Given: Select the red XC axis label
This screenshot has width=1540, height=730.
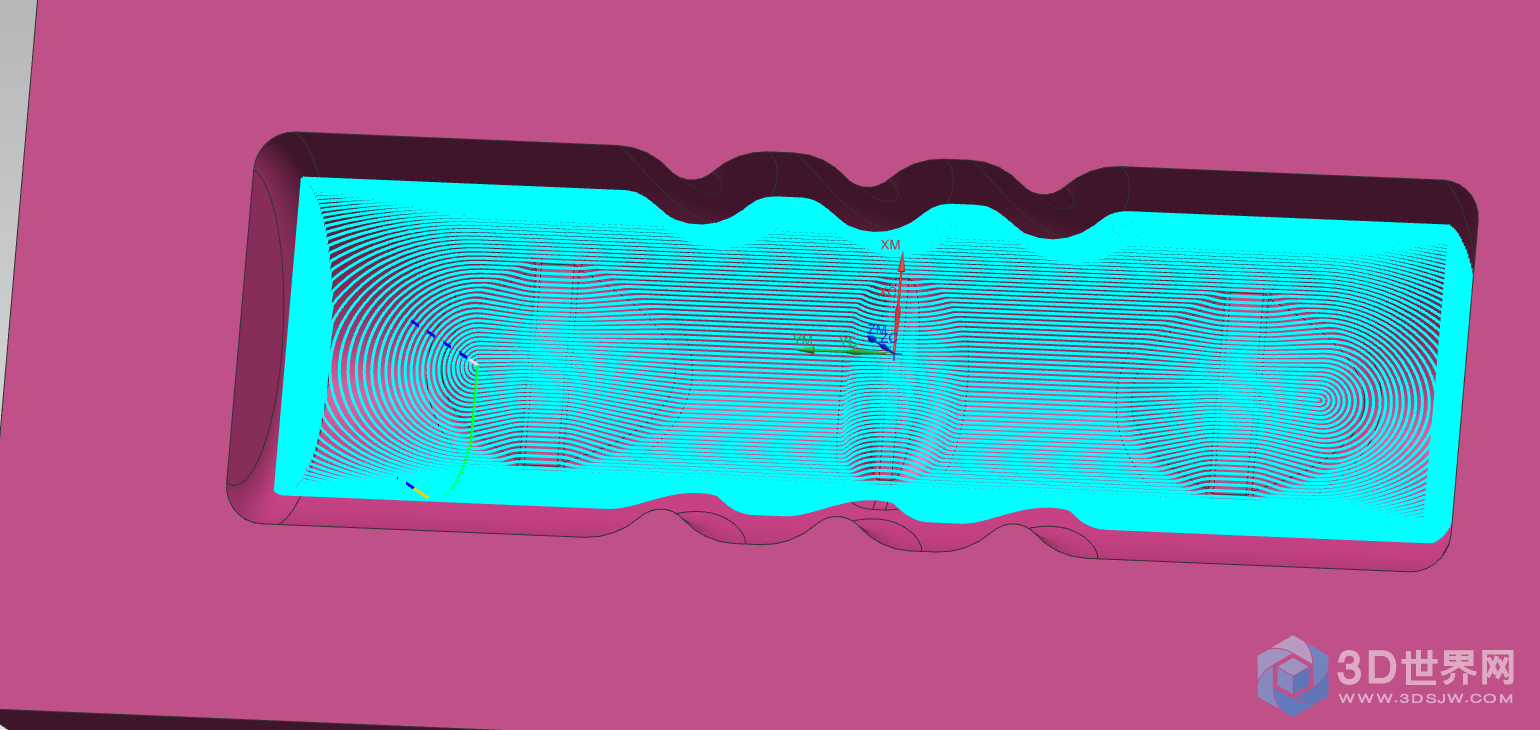Looking at the screenshot, I should (x=888, y=292).
